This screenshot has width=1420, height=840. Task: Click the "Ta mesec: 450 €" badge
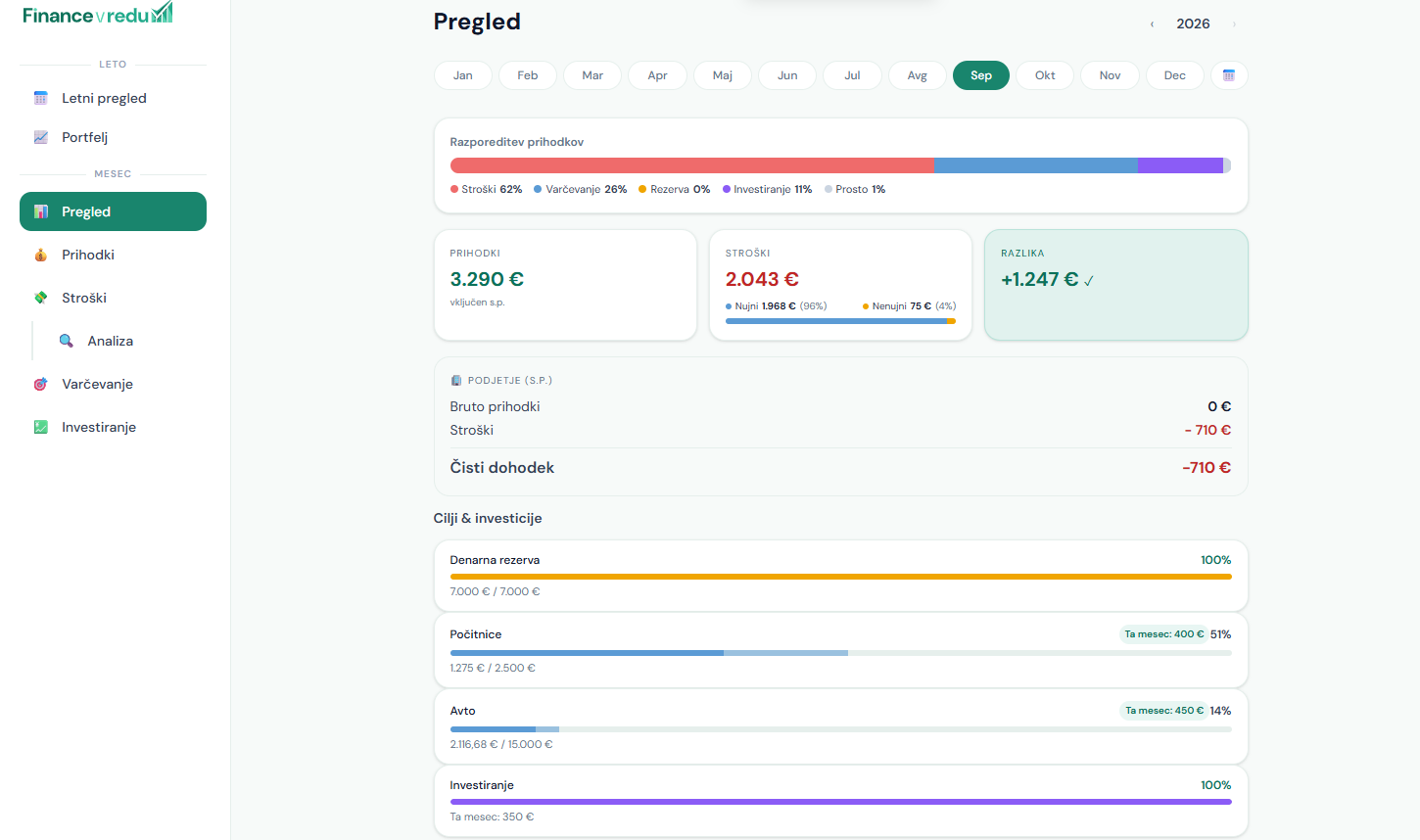1164,711
